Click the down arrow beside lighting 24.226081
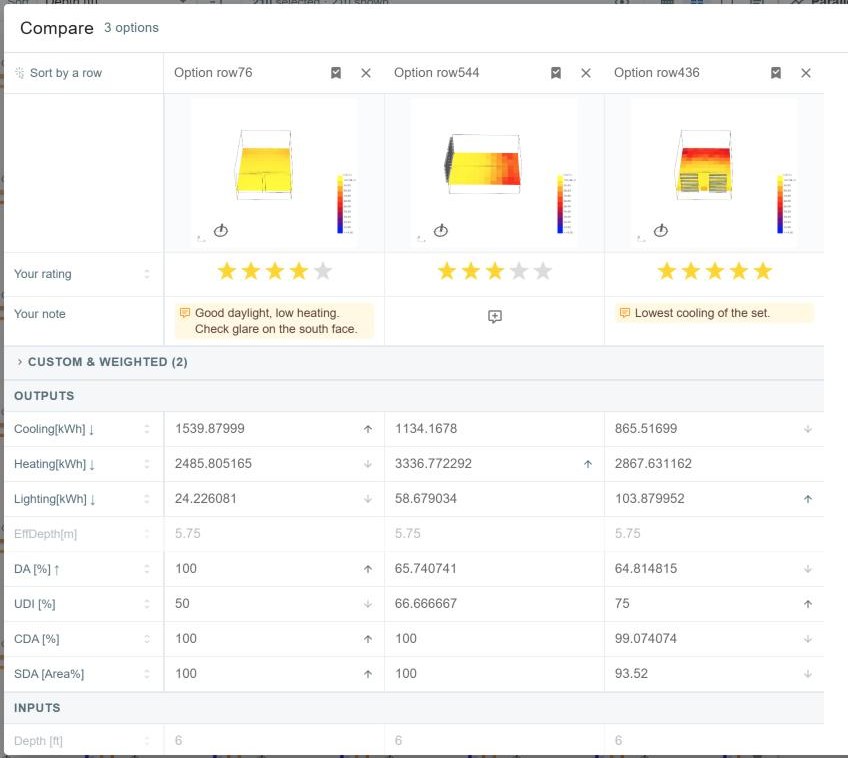 click(368, 499)
